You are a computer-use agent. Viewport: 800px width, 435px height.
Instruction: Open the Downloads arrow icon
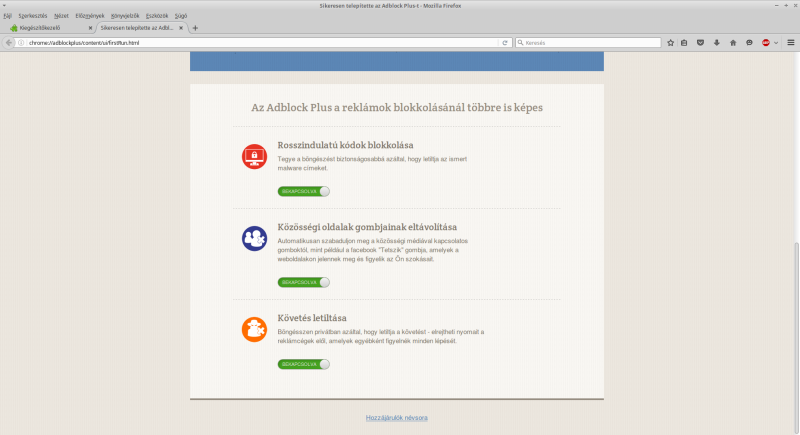[x=717, y=43]
